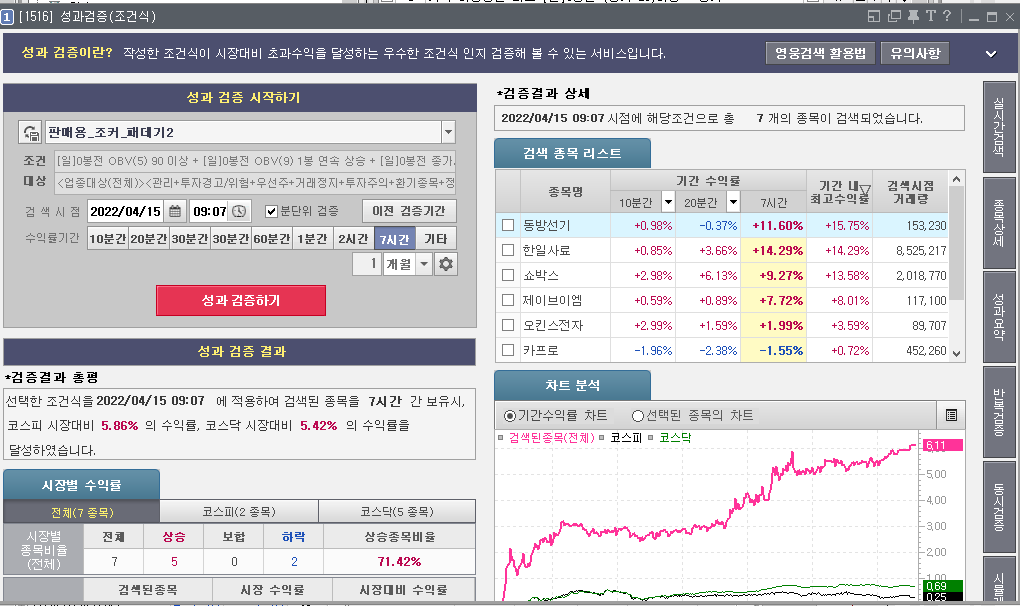Click the 종목명 column header
Image resolution: width=1020 pixels, height=606 pixels.
[565, 191]
